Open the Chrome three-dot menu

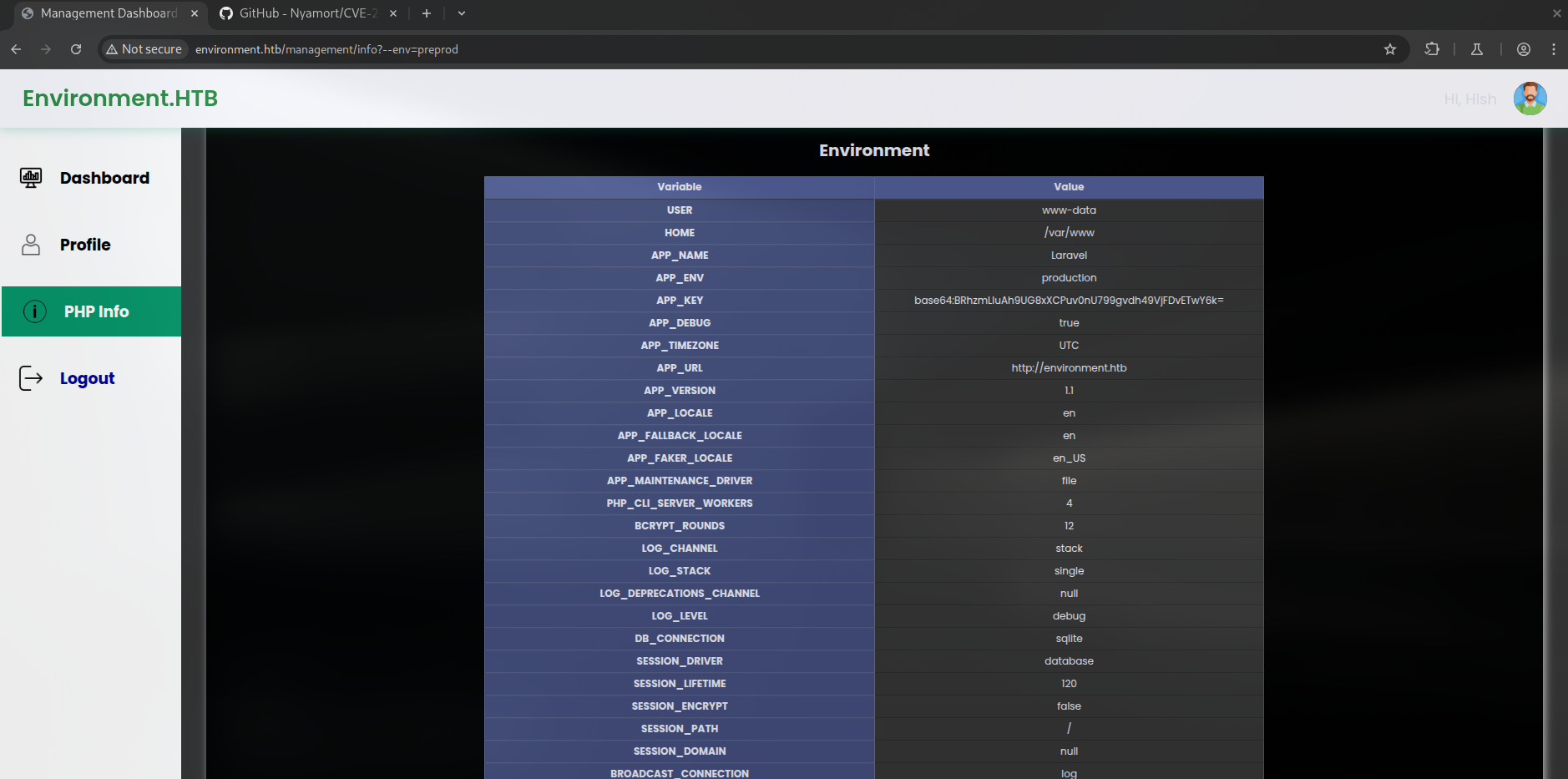click(x=1554, y=49)
